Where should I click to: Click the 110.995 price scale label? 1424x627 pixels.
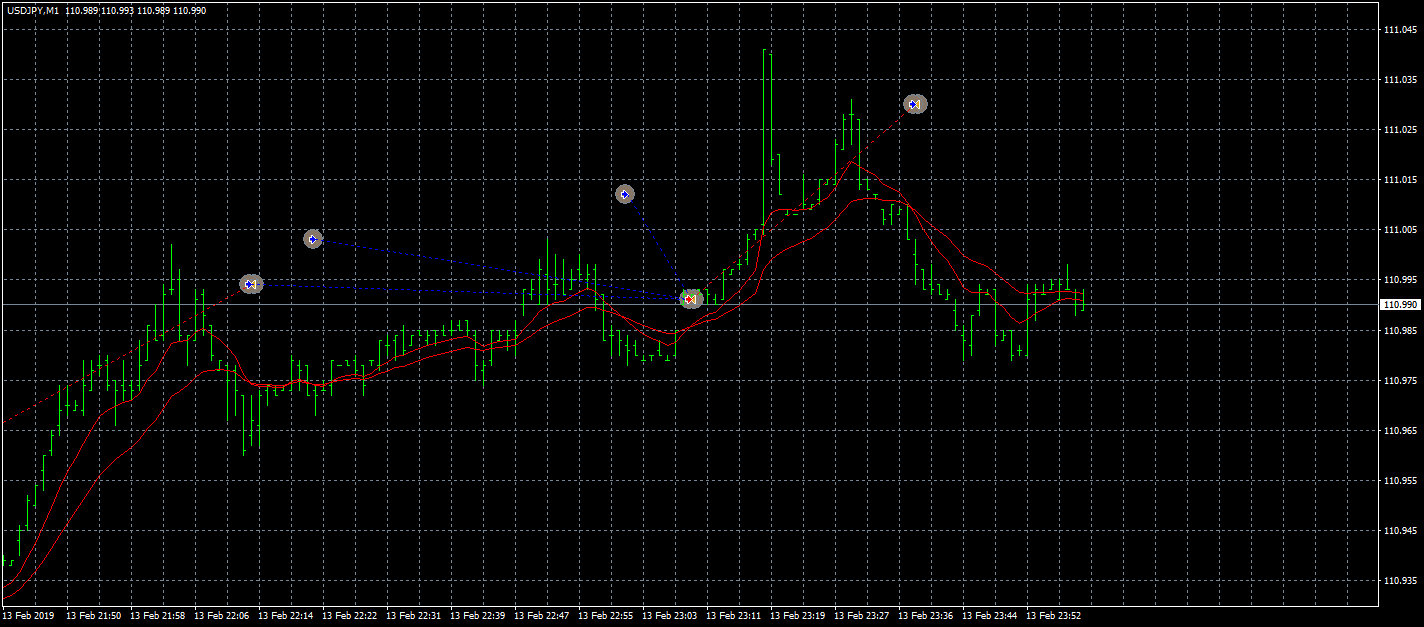[1400, 280]
